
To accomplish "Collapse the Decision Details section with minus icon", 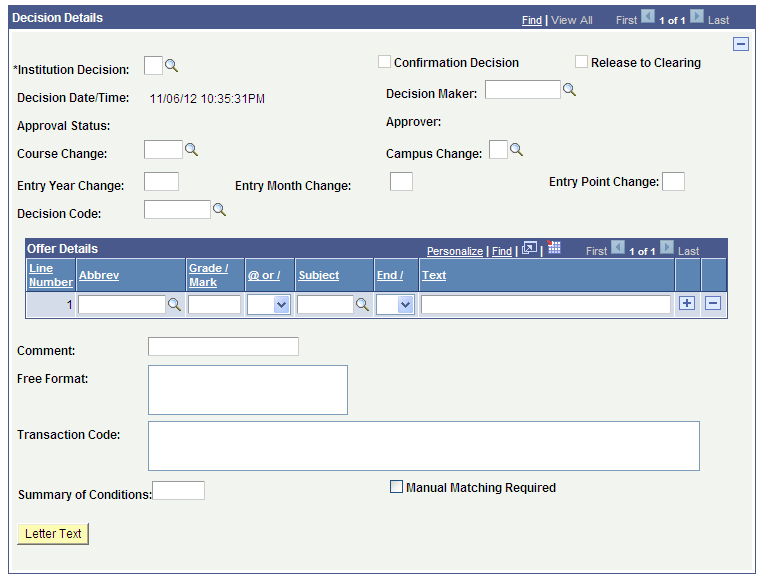I will 741,44.
